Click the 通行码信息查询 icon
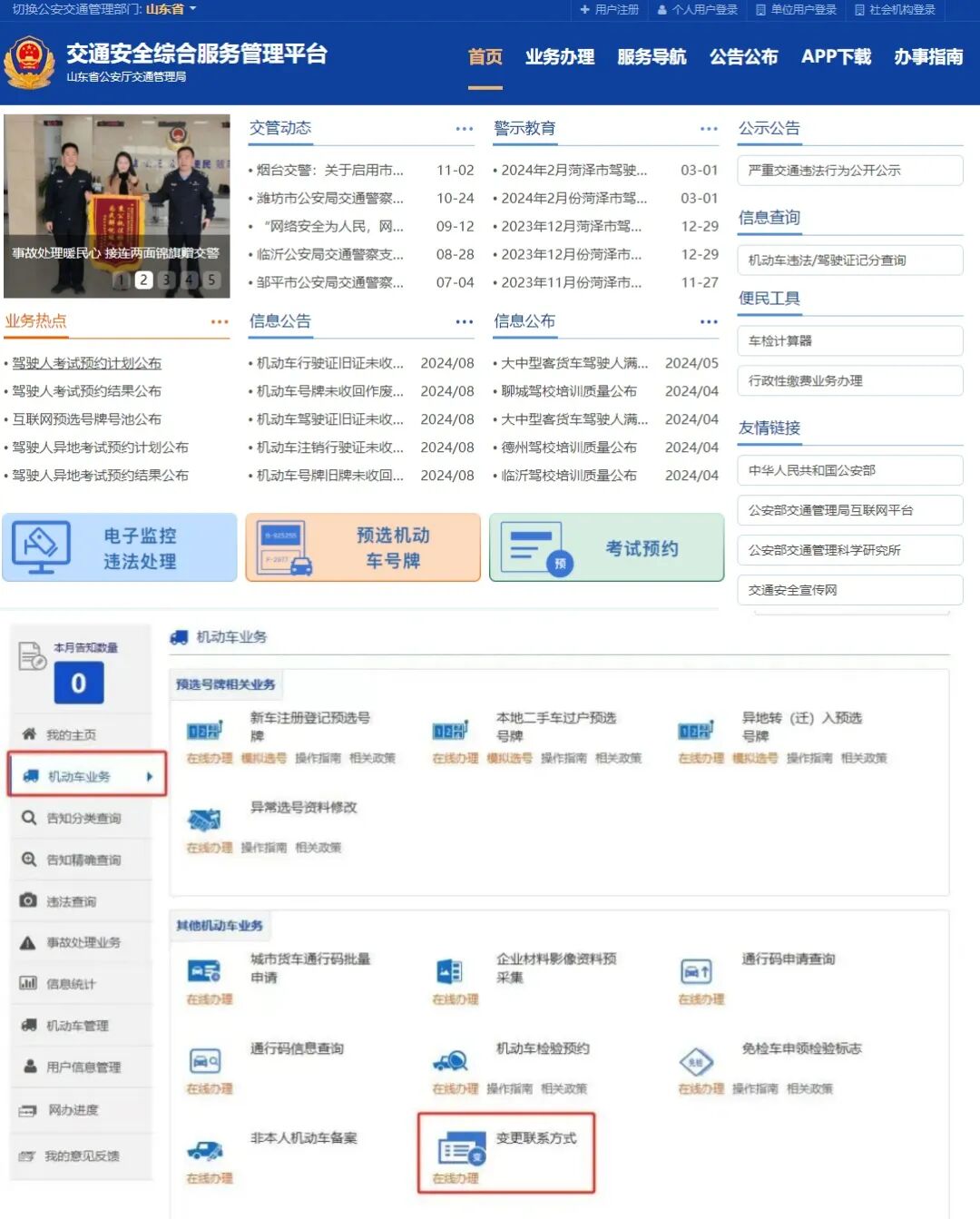Screen dimensions: 980x1219 pyautogui.click(x=205, y=1060)
